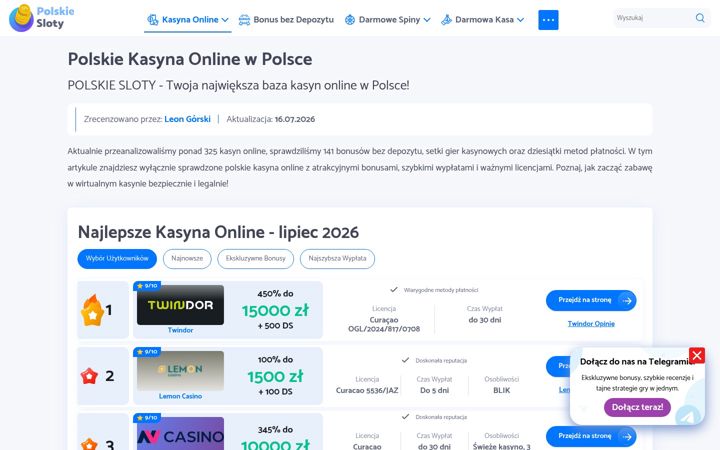This screenshot has height=450, width=720.
Task: Click the Do 5 dni payout time text
Action: pos(434,391)
